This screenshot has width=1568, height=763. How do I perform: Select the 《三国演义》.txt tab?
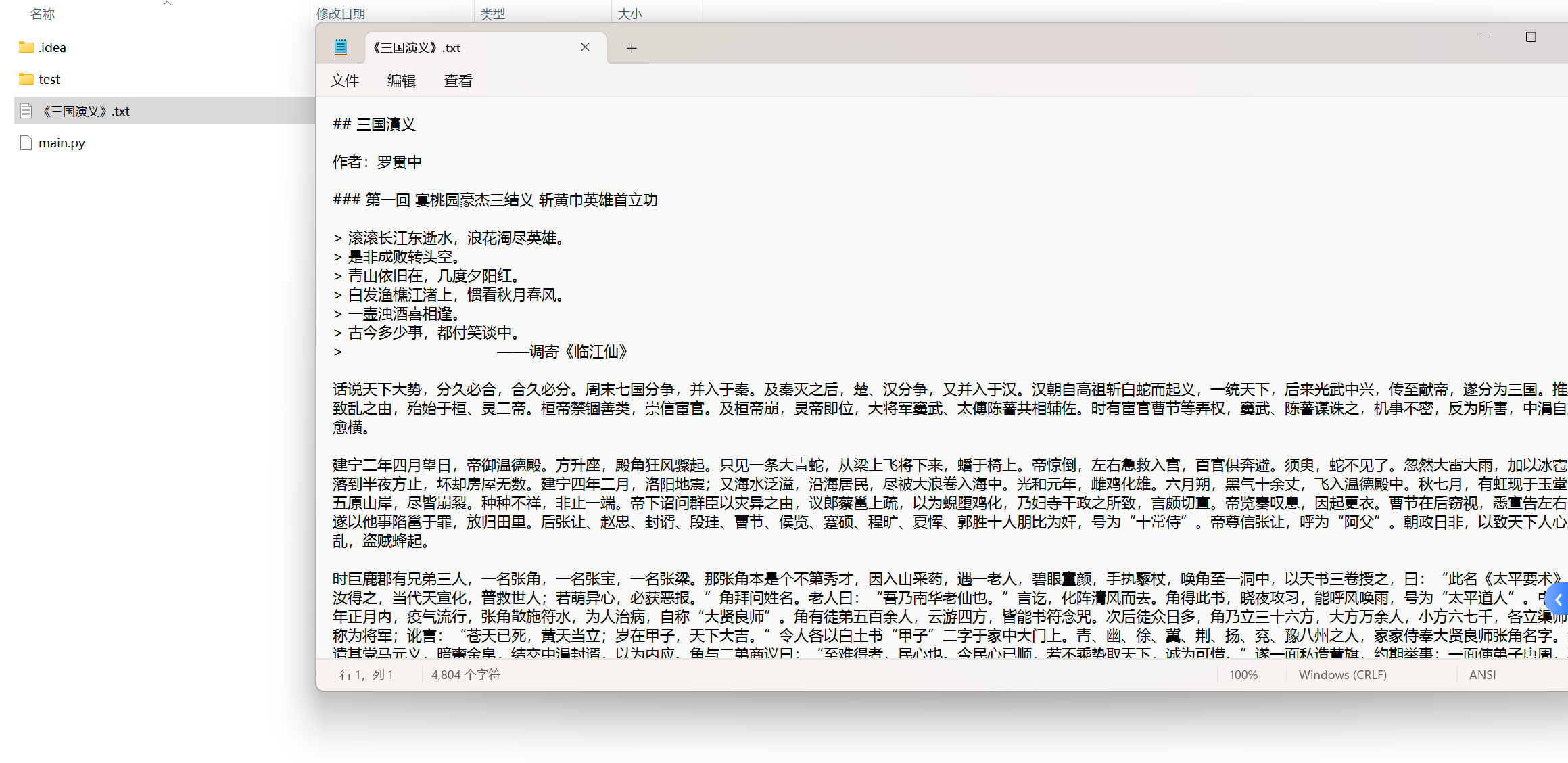pos(486,47)
